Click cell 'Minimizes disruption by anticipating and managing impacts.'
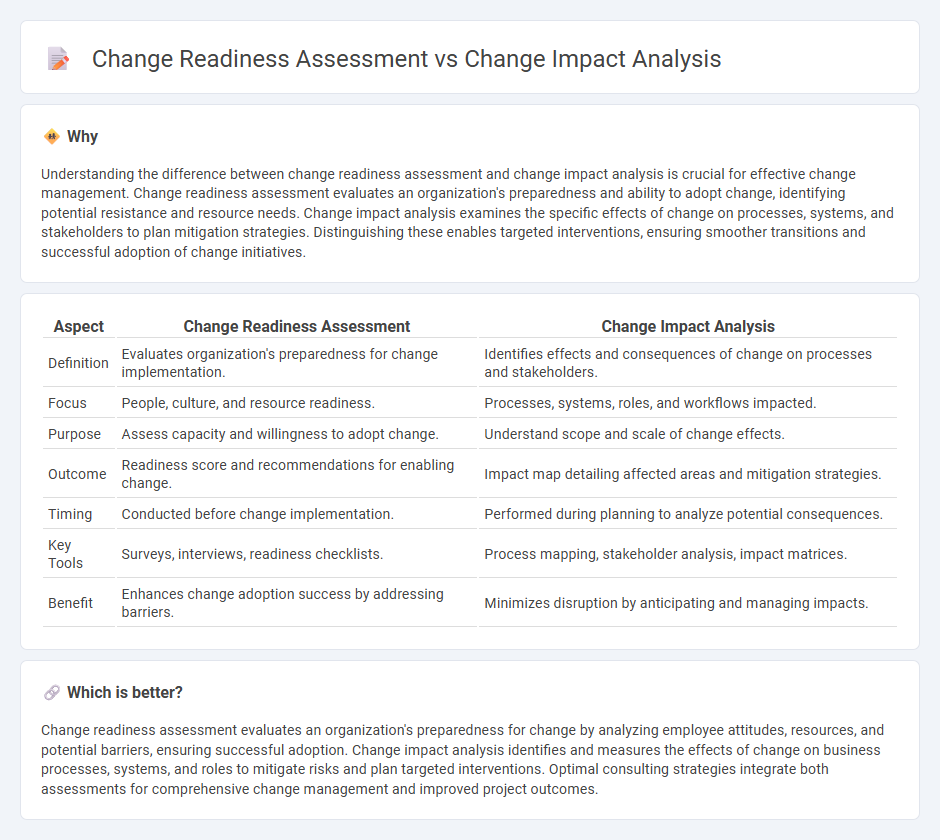940x840 pixels. click(688, 603)
